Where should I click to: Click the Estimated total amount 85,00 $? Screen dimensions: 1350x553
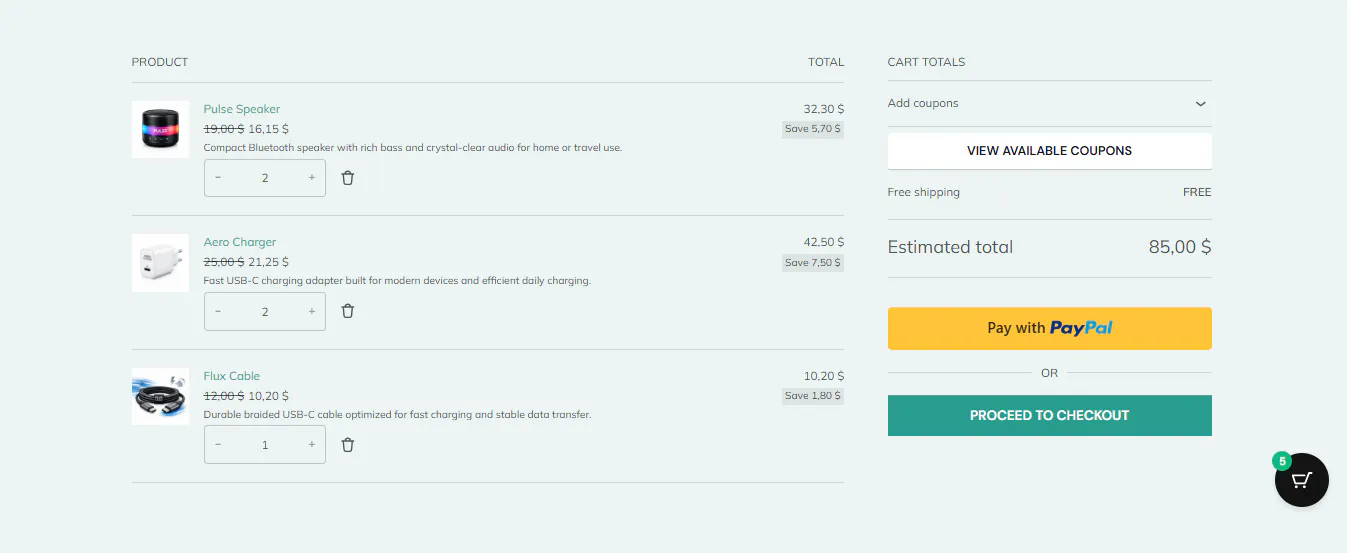click(1180, 247)
